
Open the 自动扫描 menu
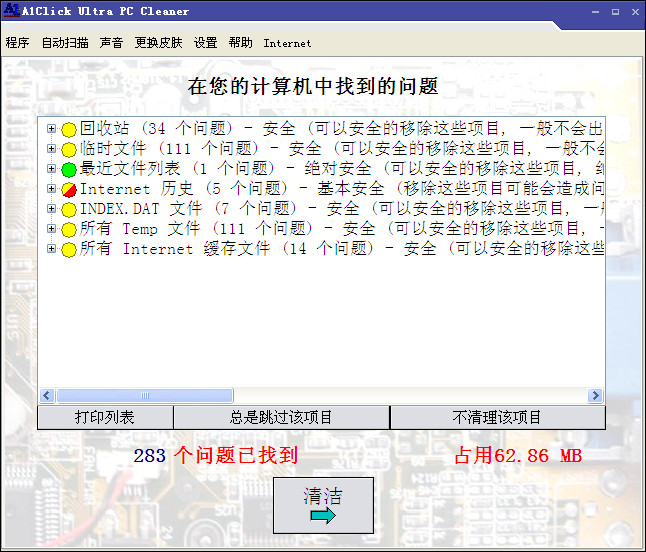tap(65, 43)
